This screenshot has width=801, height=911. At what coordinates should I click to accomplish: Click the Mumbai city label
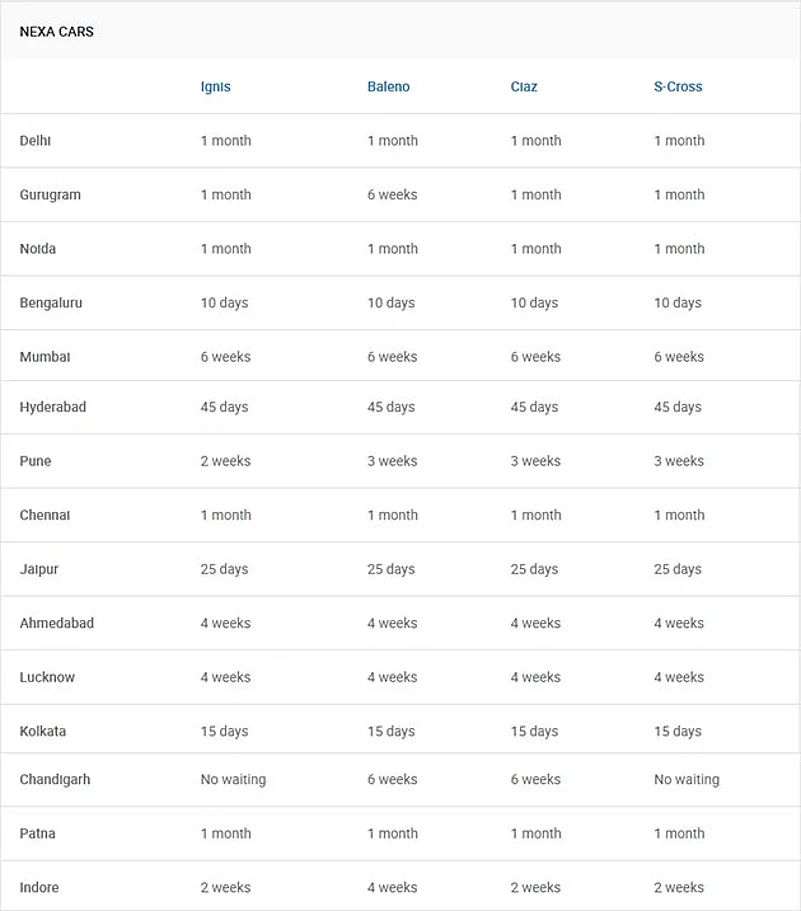point(45,357)
